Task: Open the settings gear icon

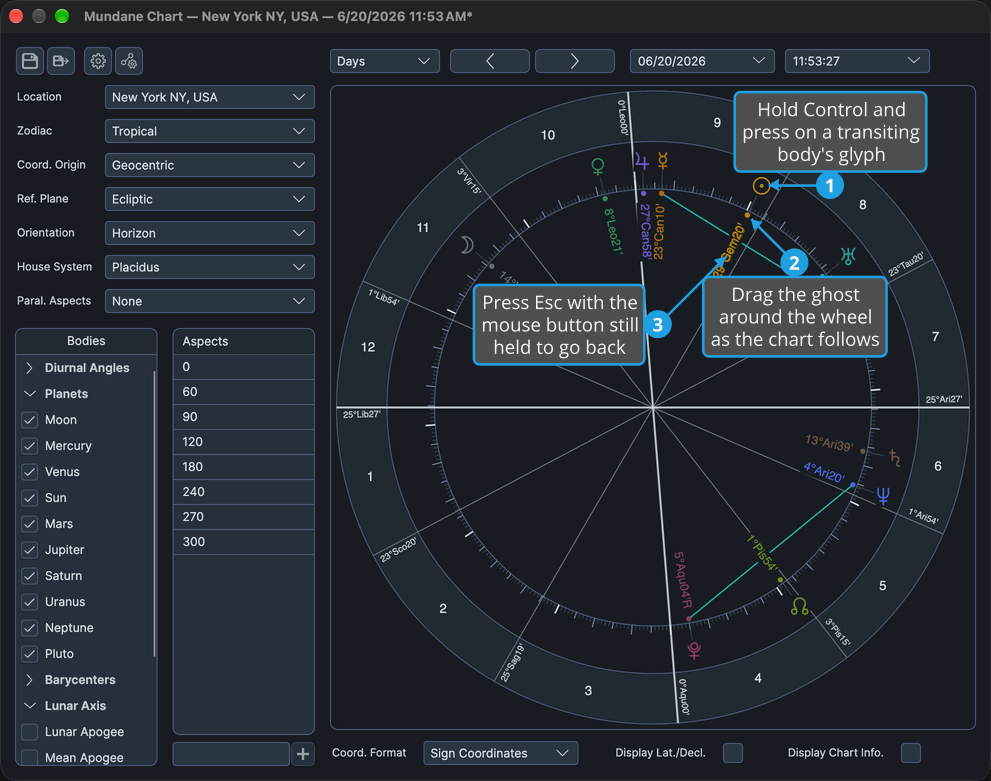Action: point(98,61)
